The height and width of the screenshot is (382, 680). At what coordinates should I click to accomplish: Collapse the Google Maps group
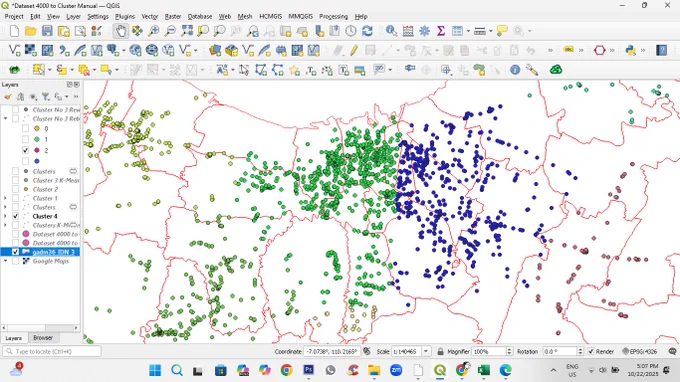click(5, 261)
